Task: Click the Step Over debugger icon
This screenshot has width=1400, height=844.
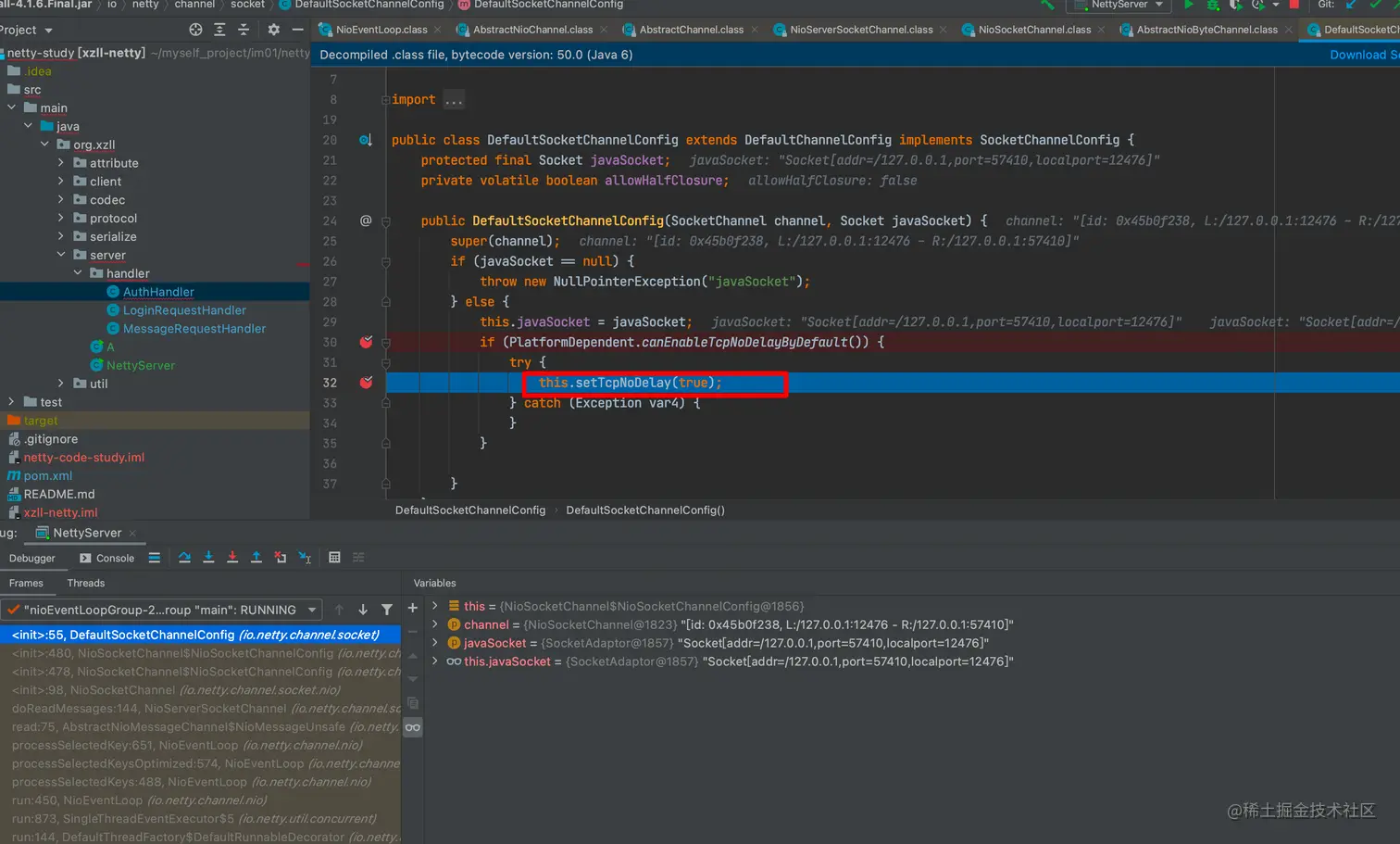Action: (184, 558)
